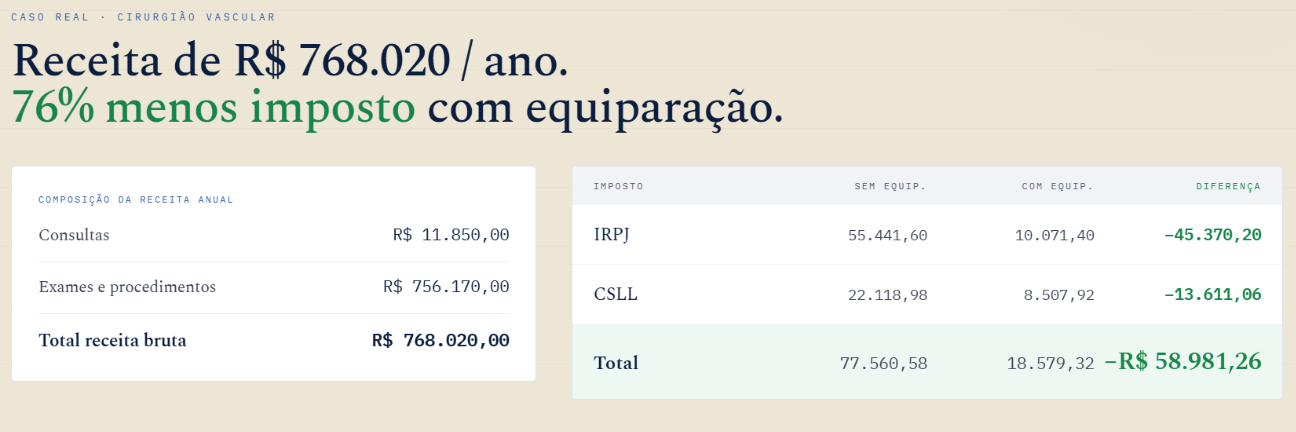This screenshot has height=432, width=1296.
Task: Click the green "76% menos imposto" heading
Action: 213,108
